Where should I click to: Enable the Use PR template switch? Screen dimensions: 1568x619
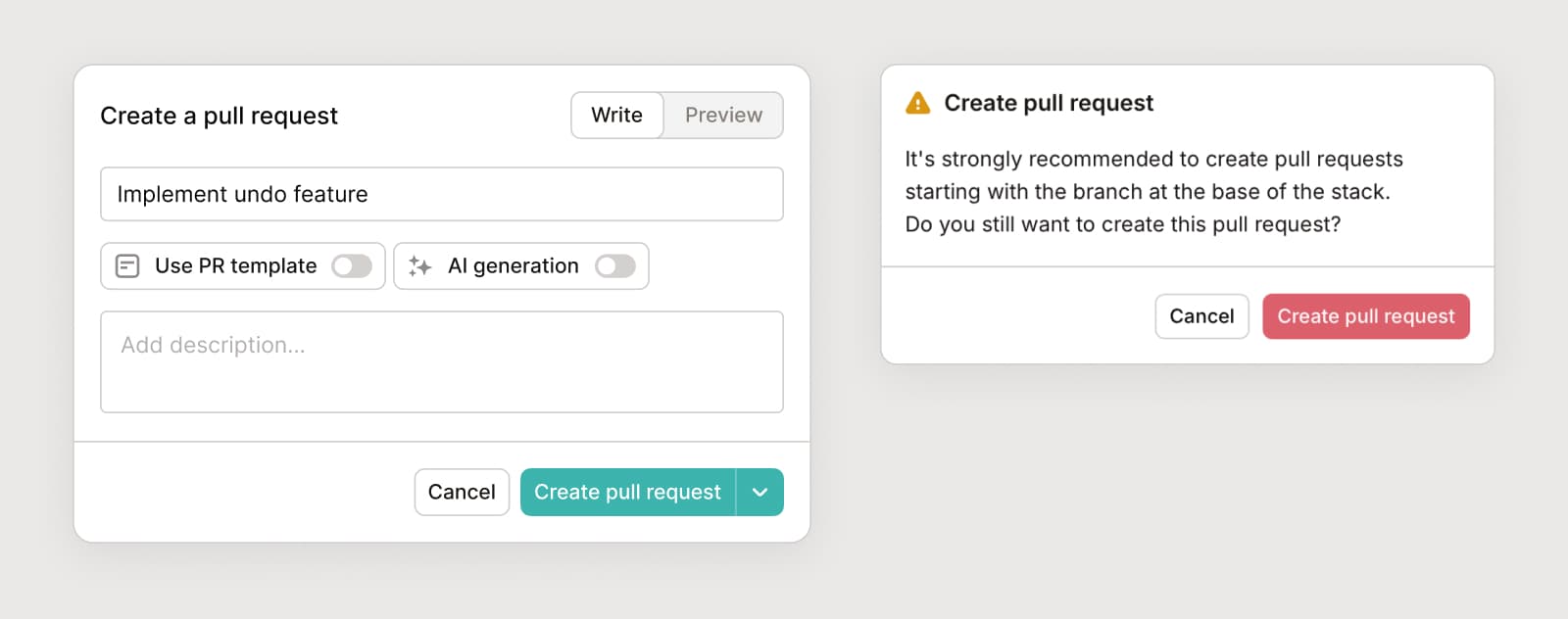pos(351,266)
